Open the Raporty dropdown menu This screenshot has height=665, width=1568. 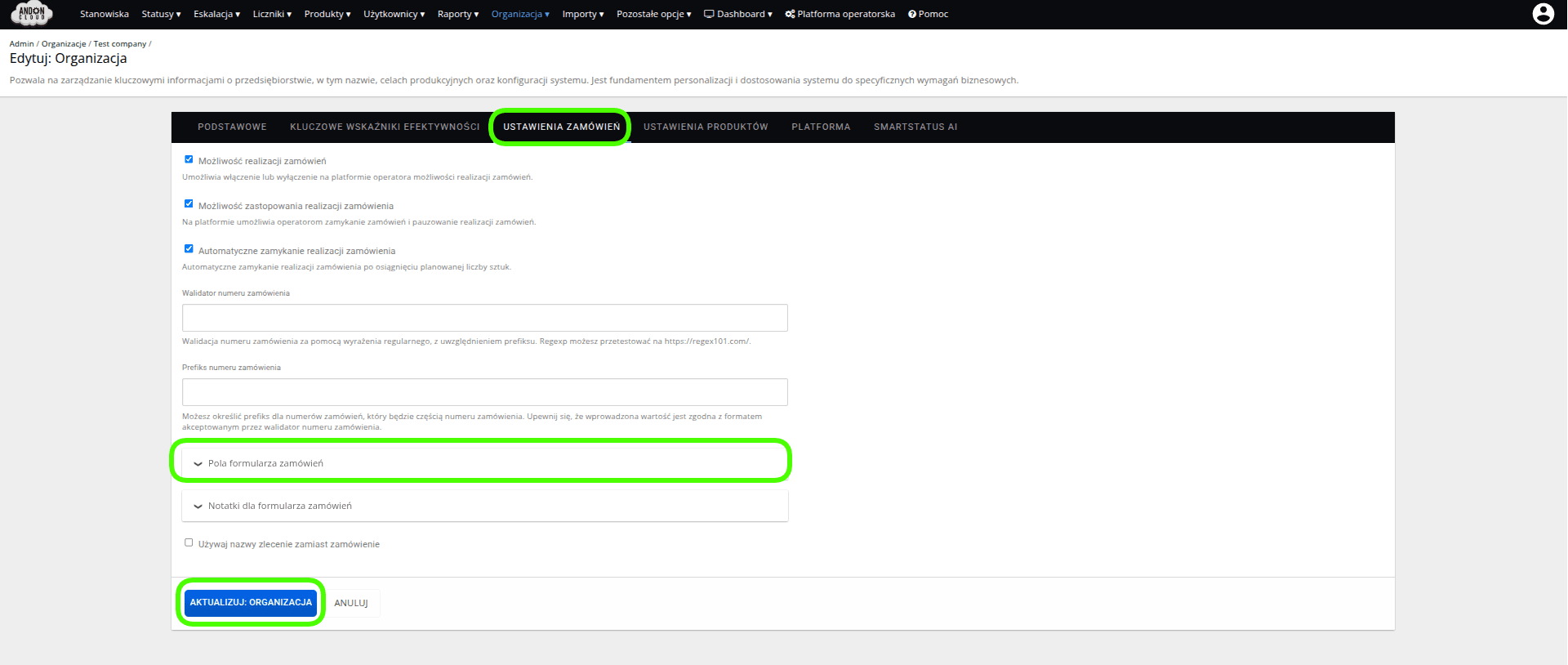(x=457, y=14)
